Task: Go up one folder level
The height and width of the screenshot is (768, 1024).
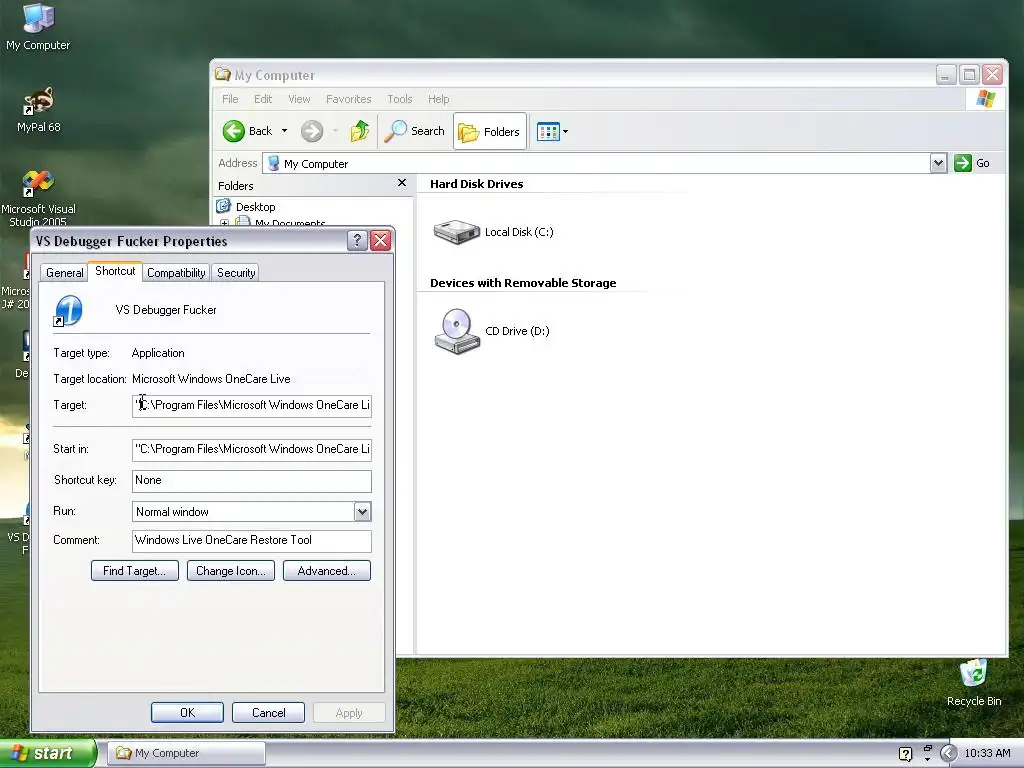Action: click(x=360, y=131)
